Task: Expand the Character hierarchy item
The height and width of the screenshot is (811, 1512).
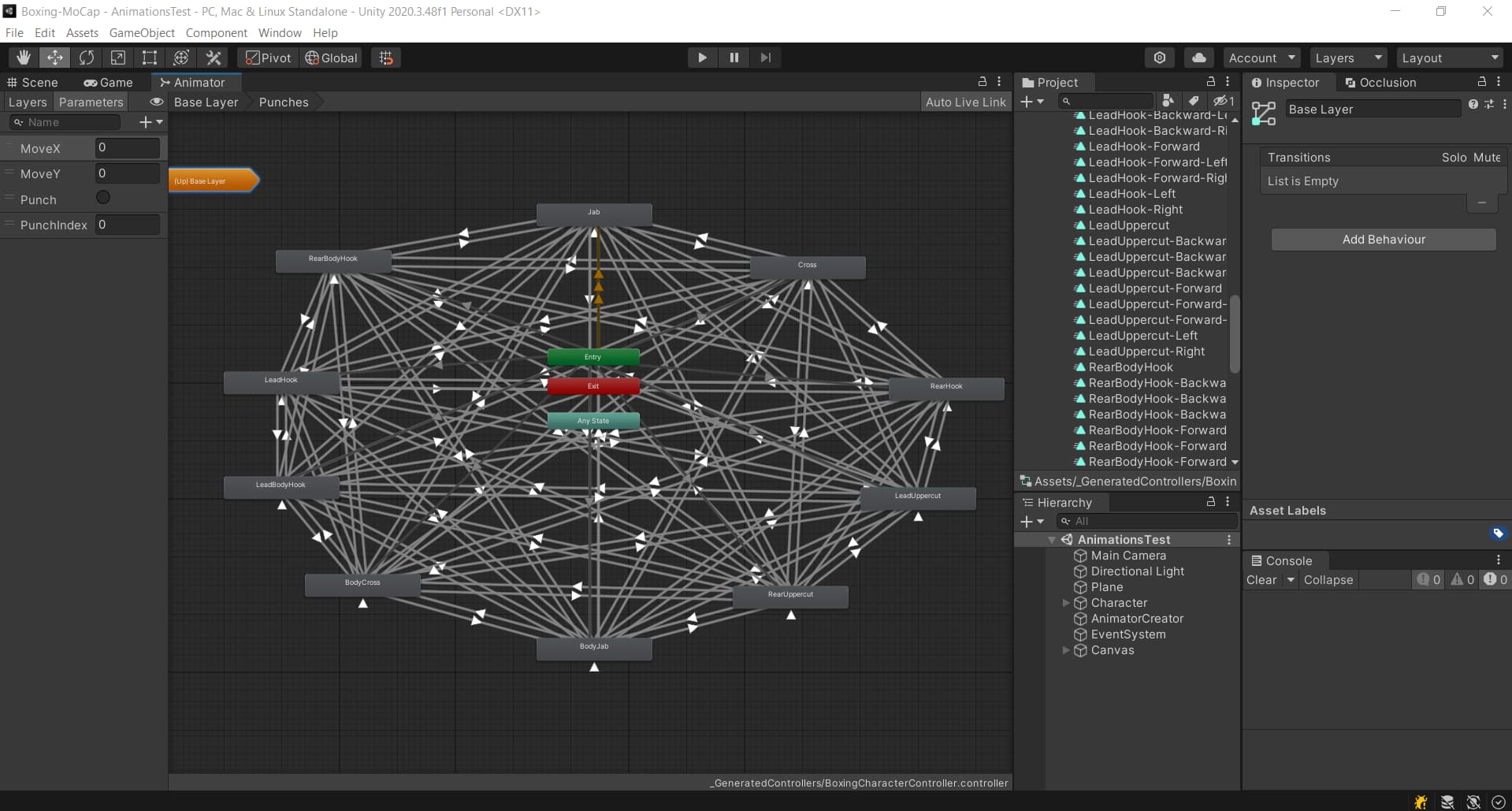Action: [1066, 603]
